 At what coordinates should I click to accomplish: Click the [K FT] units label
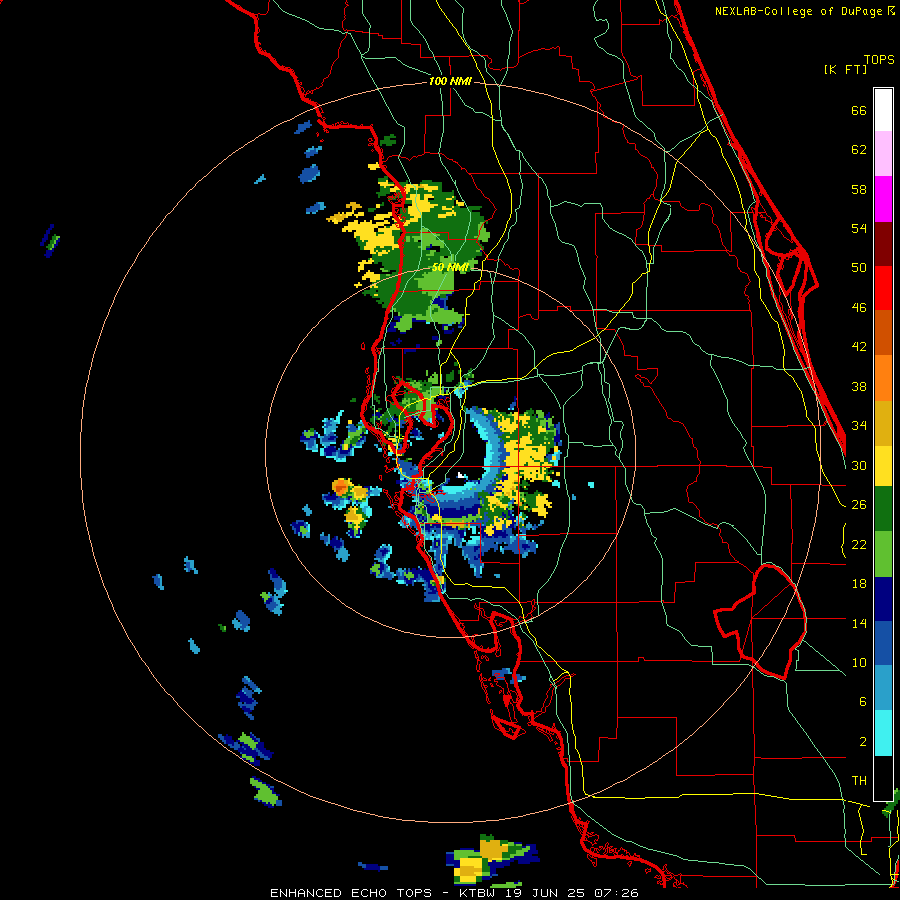(x=845, y=69)
